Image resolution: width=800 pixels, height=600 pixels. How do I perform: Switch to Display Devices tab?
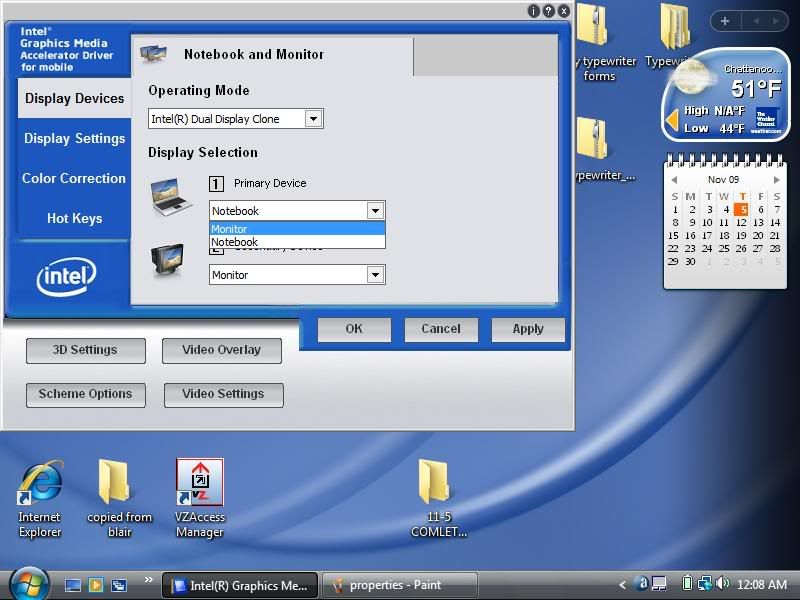[x=74, y=98]
